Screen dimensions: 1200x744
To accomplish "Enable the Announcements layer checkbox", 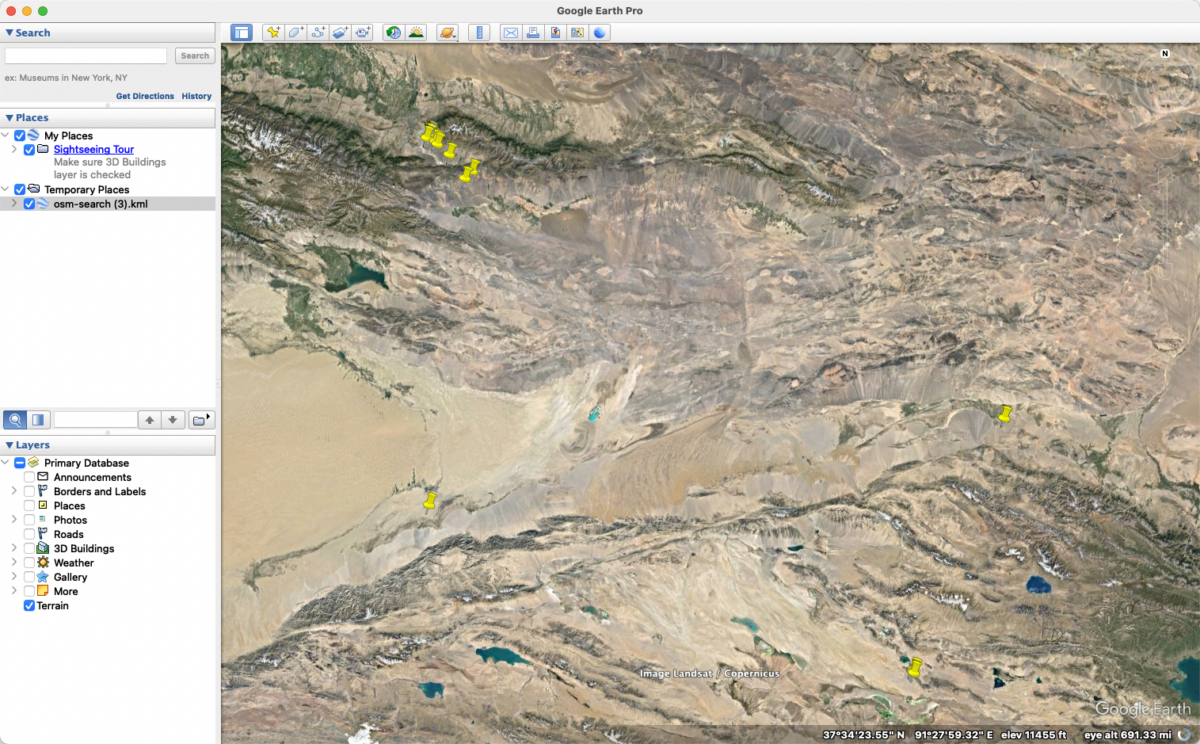I will (29, 478).
